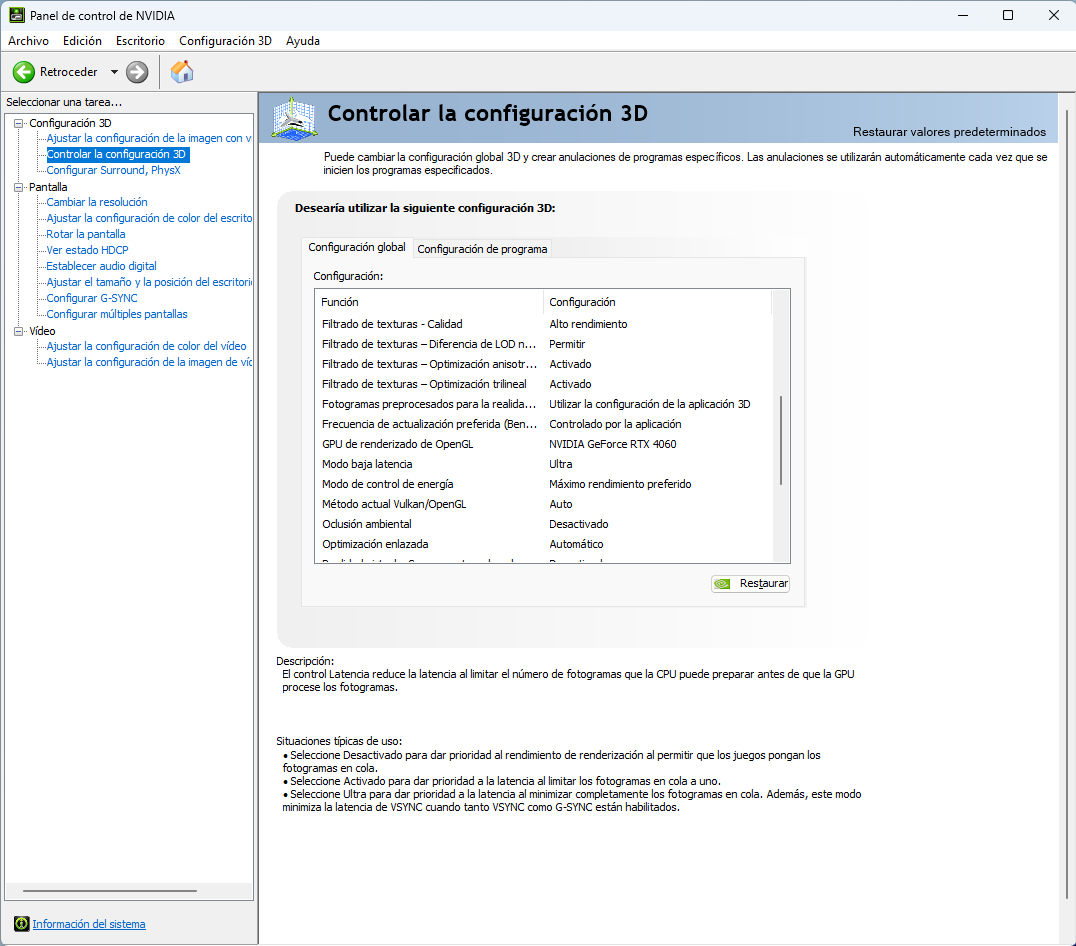
Task: Open the Home house icon in toolbar
Action: (x=182, y=72)
